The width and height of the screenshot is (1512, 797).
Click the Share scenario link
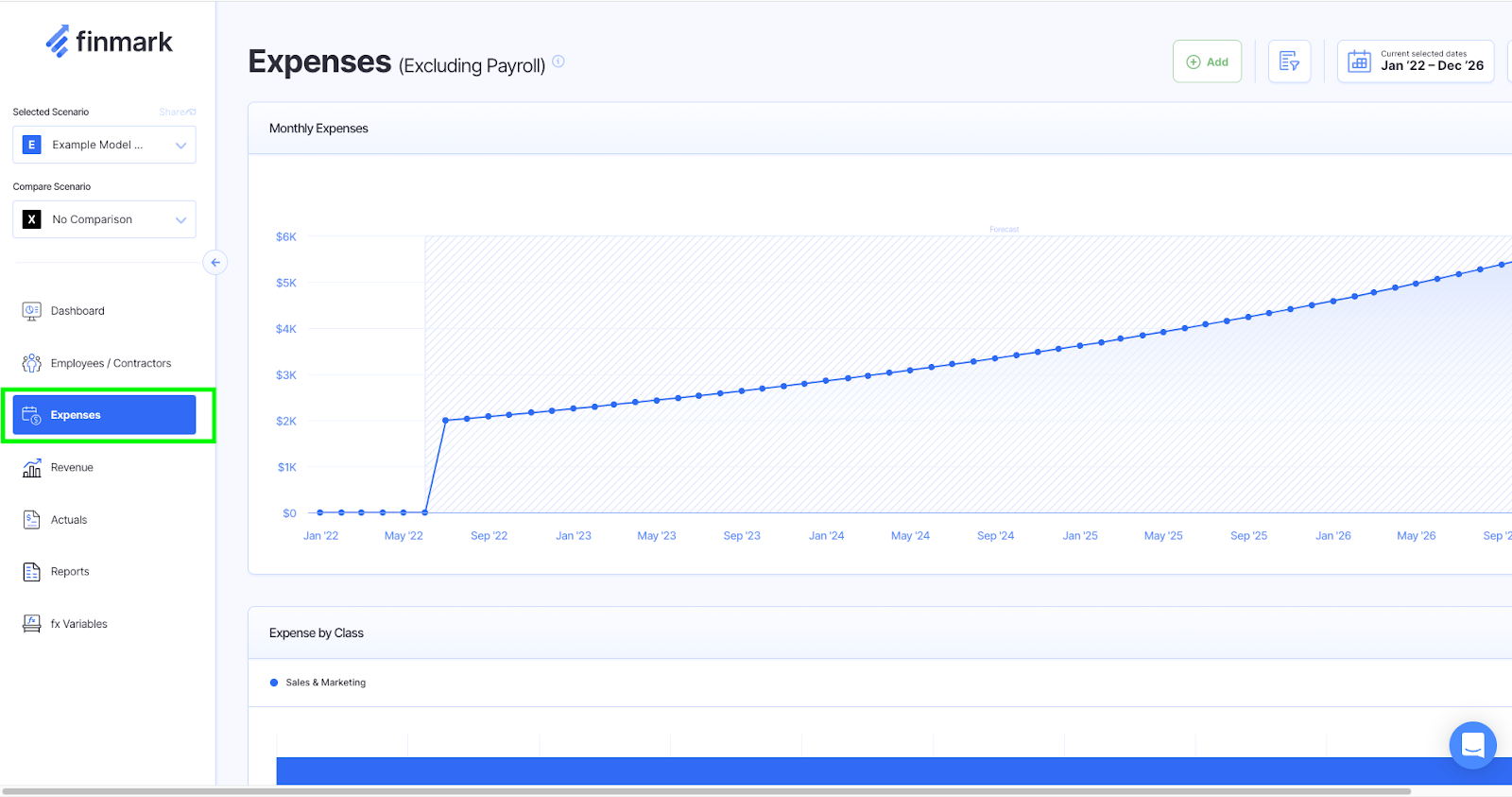[x=177, y=112]
